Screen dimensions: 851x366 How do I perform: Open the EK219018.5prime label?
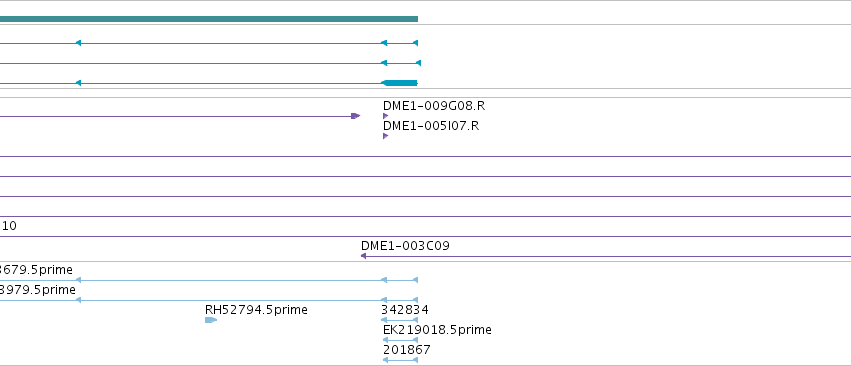click(x=437, y=330)
